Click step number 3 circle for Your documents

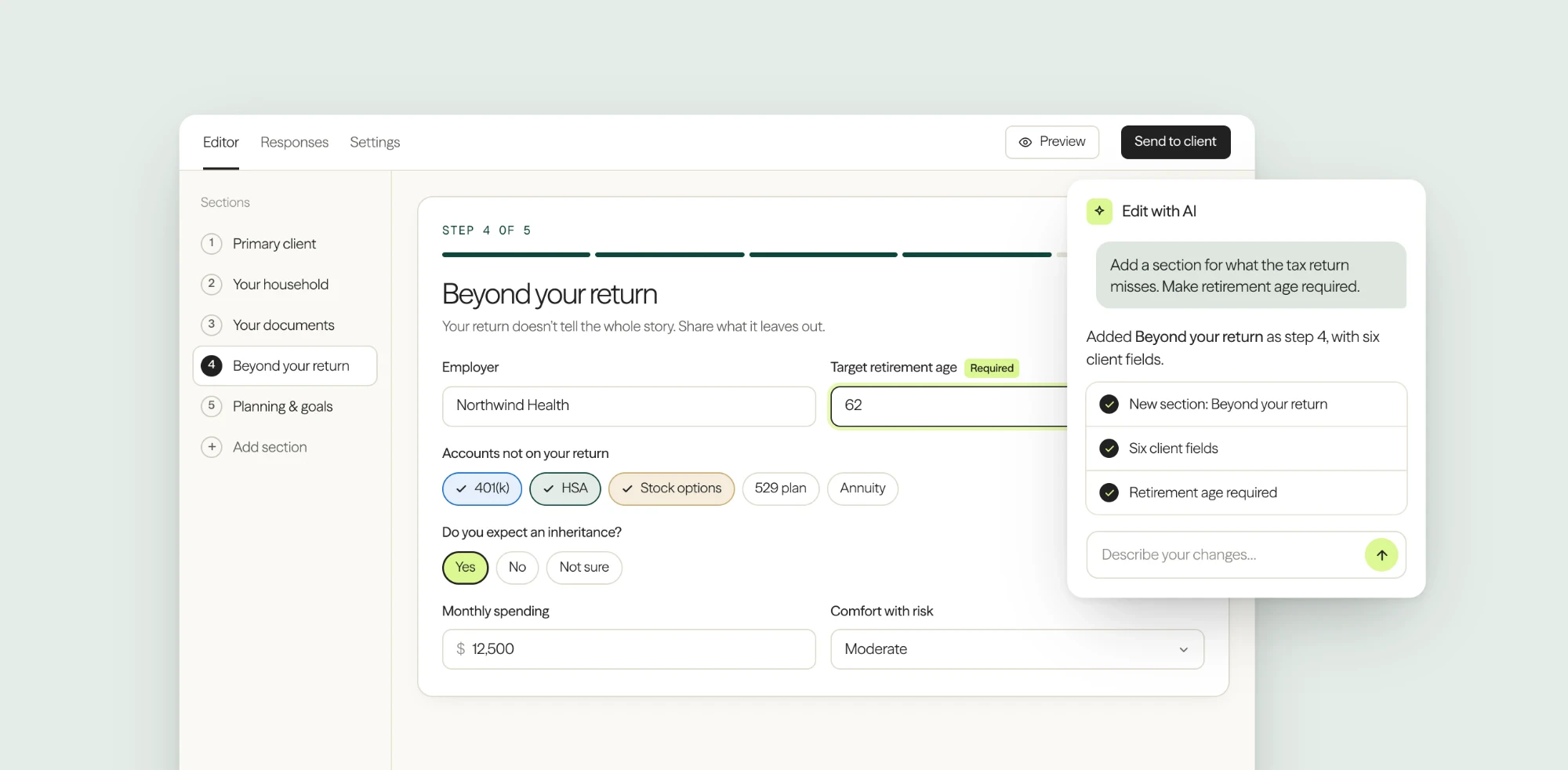(212, 325)
